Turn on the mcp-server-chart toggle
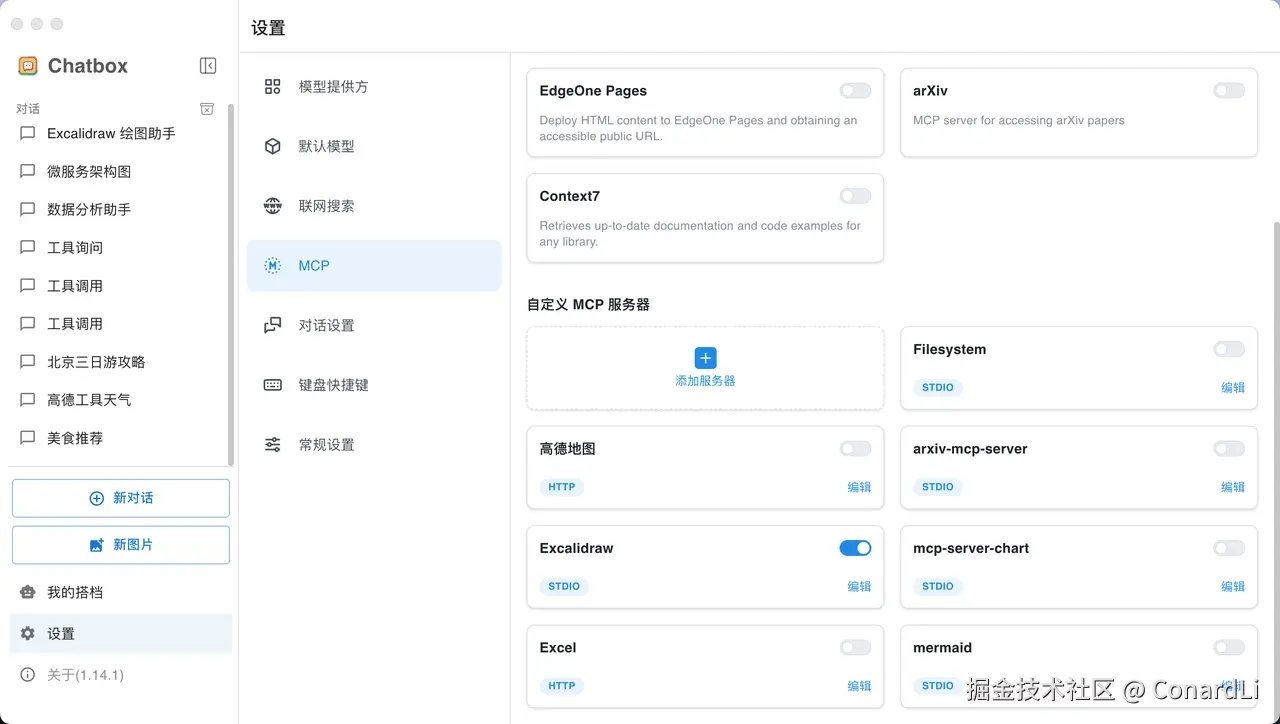This screenshot has height=724, width=1280. coord(1229,548)
